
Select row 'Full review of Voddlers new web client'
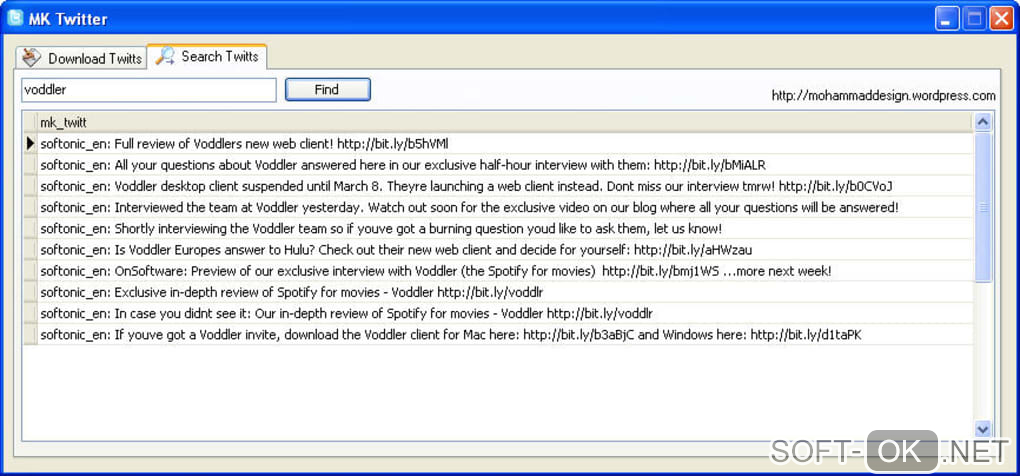(x=505, y=144)
